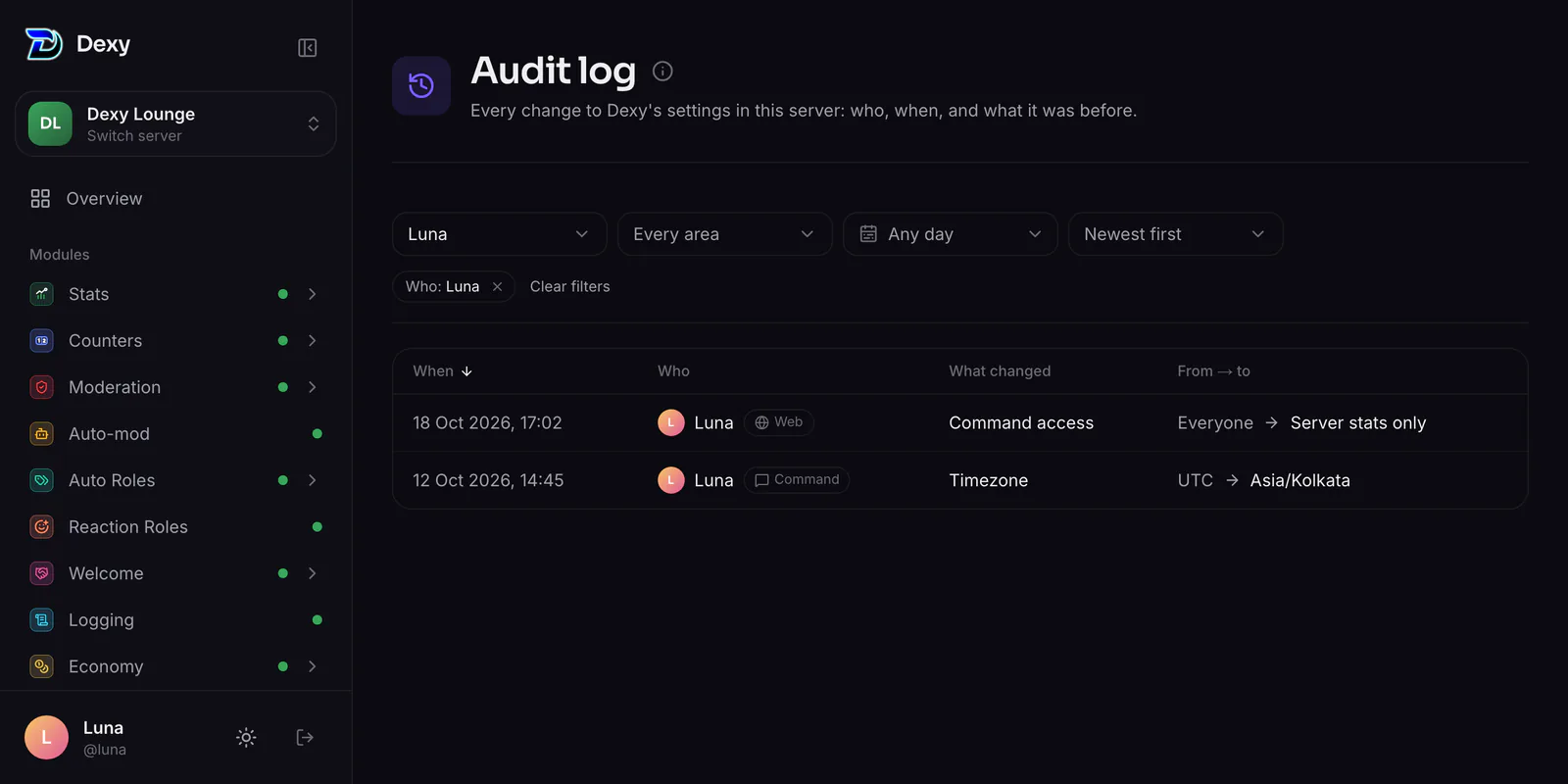Click the Asia/Kolkata value
The height and width of the screenshot is (784, 1568).
(x=1300, y=480)
